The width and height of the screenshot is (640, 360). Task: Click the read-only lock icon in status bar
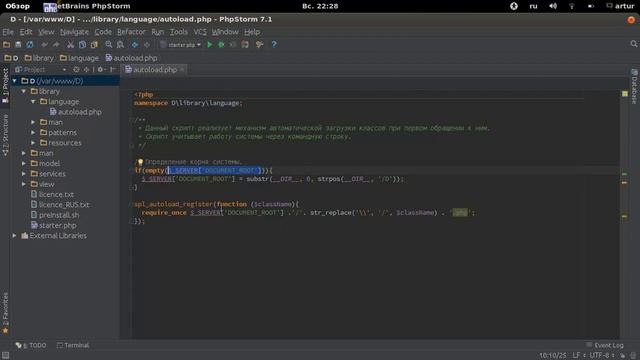pyautogui.click(x=623, y=356)
